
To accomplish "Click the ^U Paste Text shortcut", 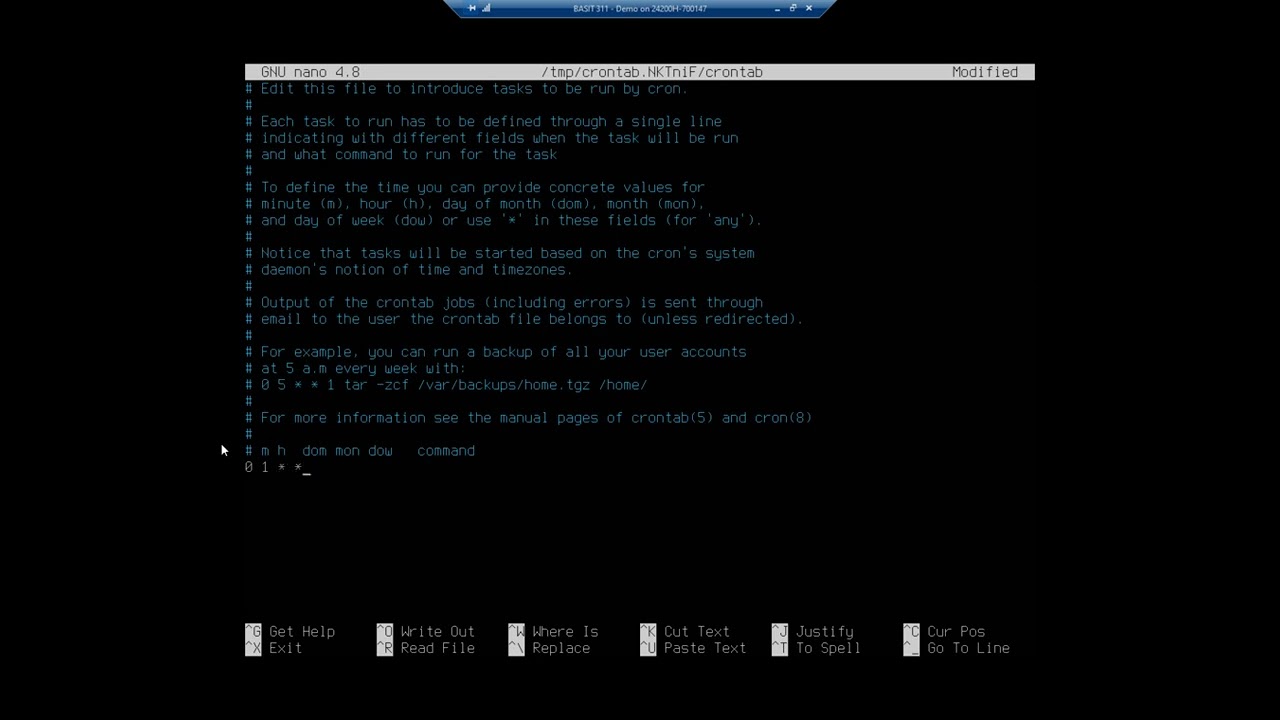I will 693,648.
